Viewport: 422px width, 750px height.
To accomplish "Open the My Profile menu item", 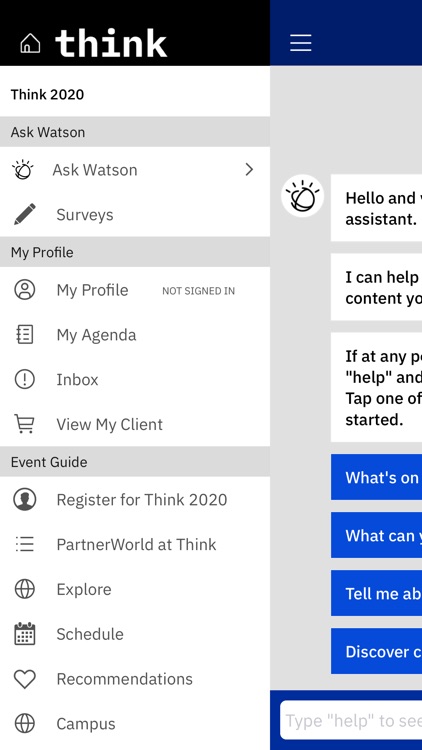I will pos(135,290).
